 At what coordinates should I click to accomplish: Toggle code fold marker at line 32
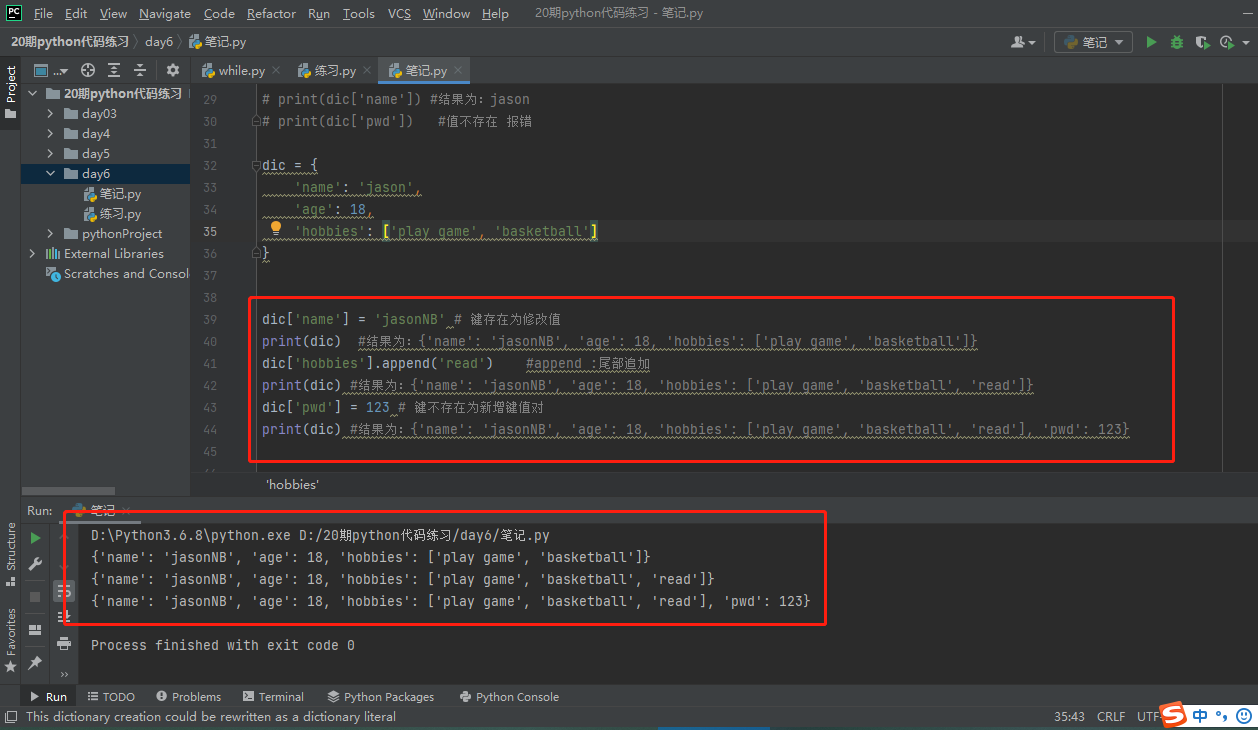(x=256, y=166)
